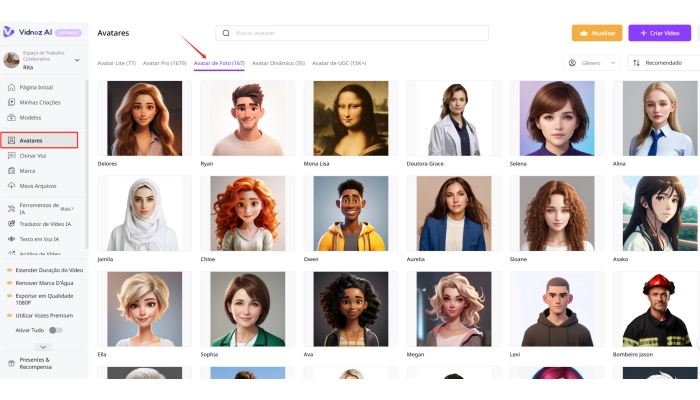Select the Ava avatar thumbnail
Image resolution: width=700 pixels, height=400 pixels.
(x=351, y=309)
